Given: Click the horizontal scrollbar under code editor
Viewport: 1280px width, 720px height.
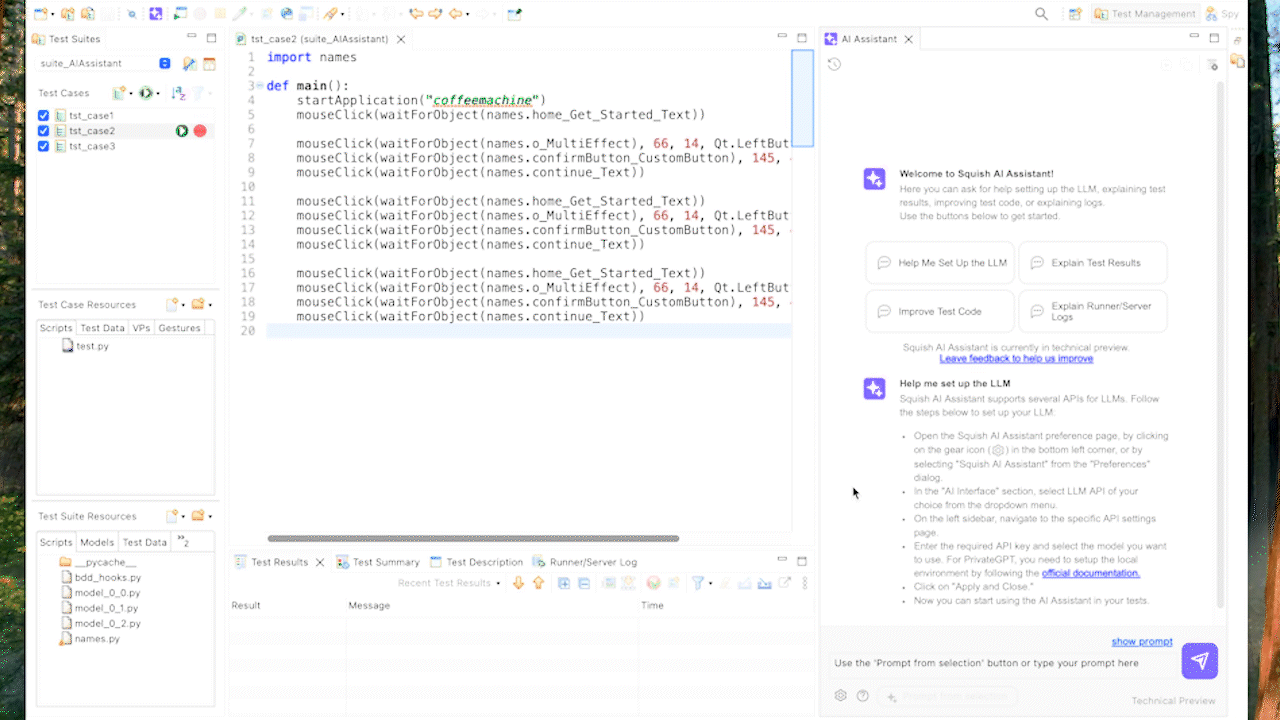Looking at the screenshot, I should pos(473,538).
